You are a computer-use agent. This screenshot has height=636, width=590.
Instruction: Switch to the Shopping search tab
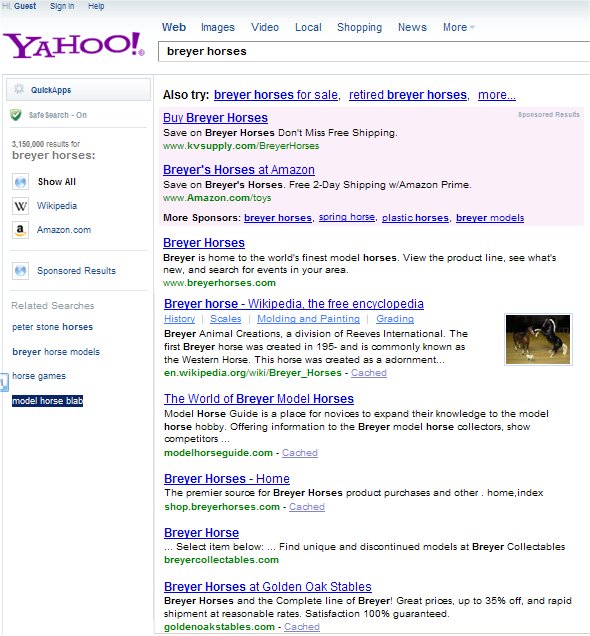coord(360,27)
